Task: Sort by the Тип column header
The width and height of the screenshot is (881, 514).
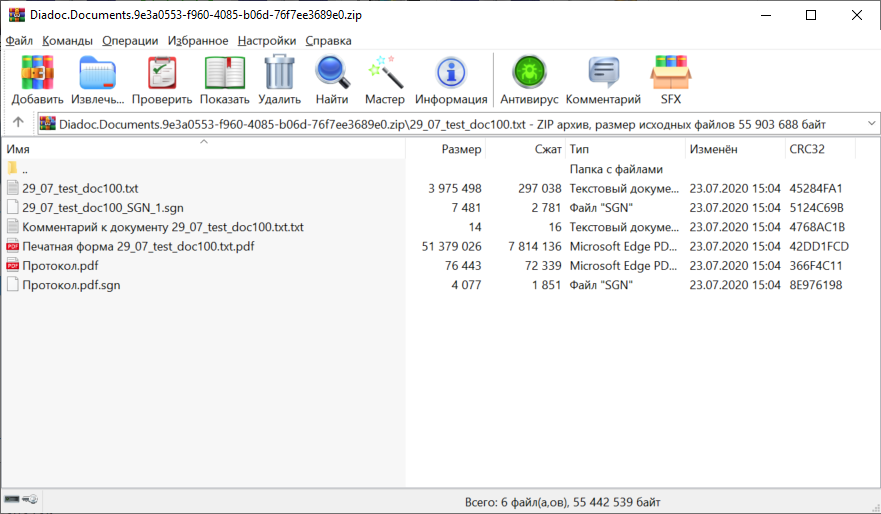Action: click(625, 149)
